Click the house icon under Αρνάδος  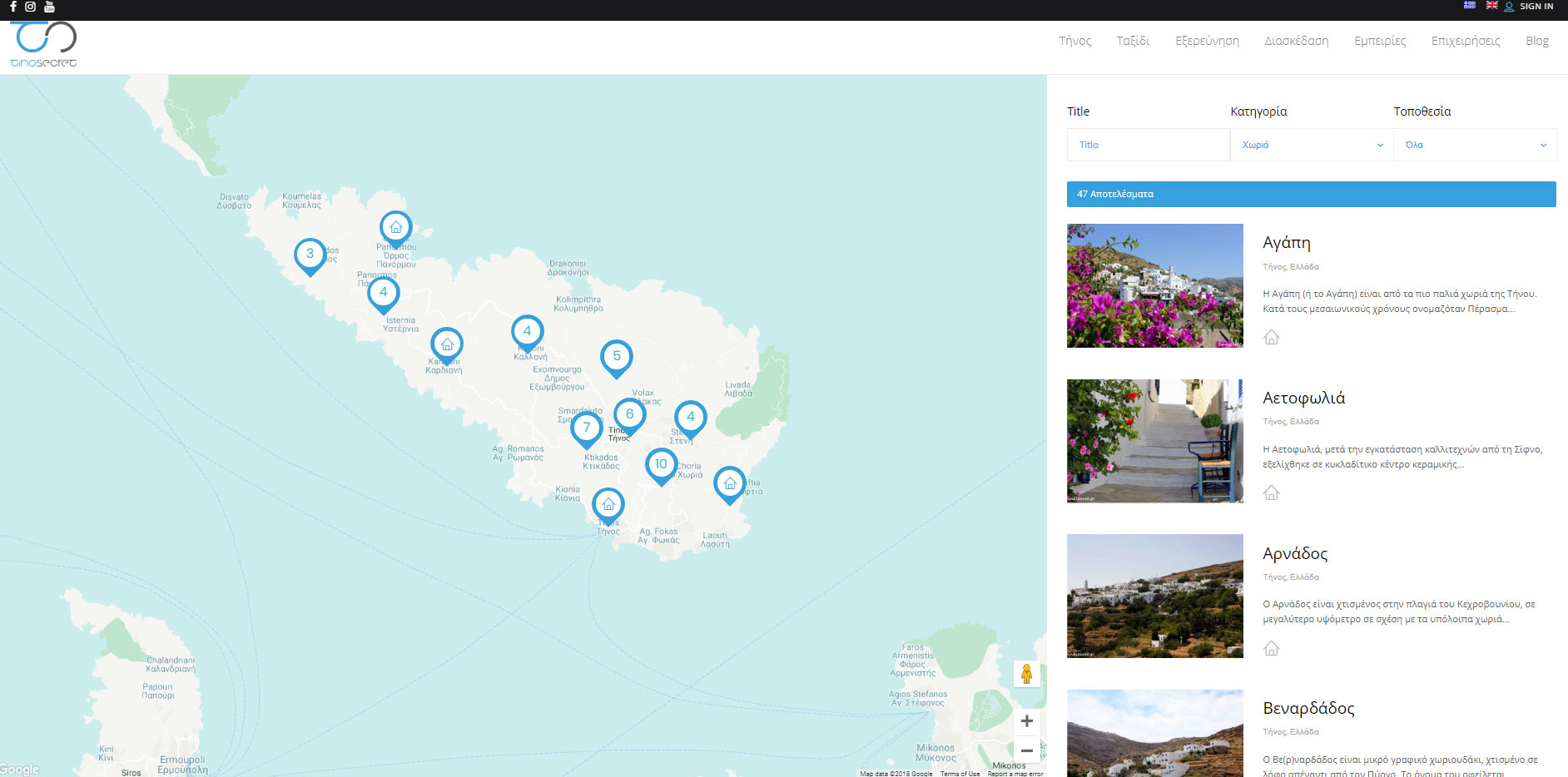1271,648
